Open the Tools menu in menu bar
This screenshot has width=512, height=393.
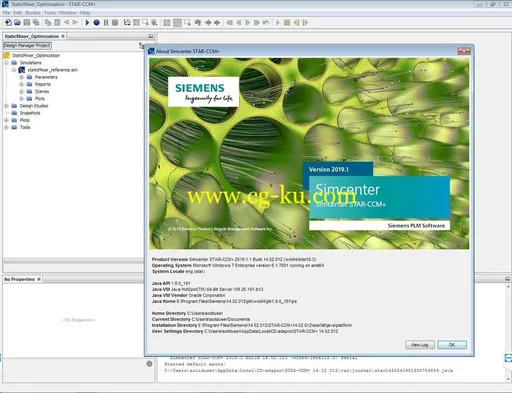pyautogui.click(x=50, y=13)
